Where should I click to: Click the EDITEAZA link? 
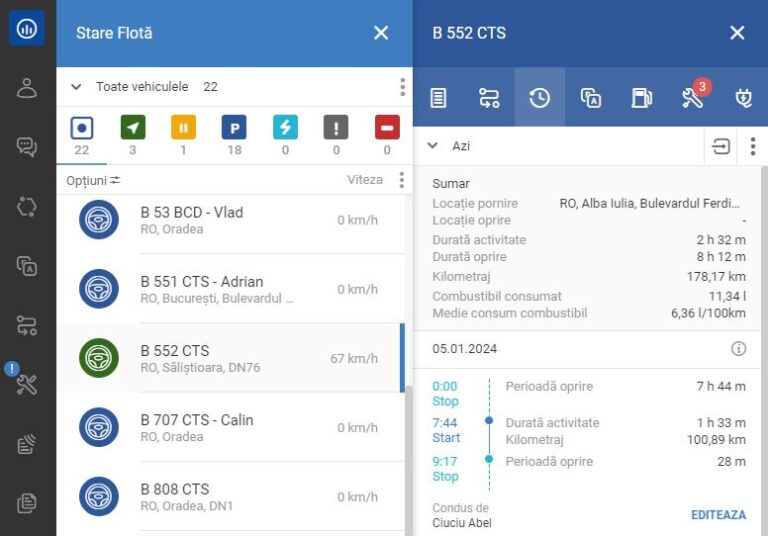click(718, 515)
